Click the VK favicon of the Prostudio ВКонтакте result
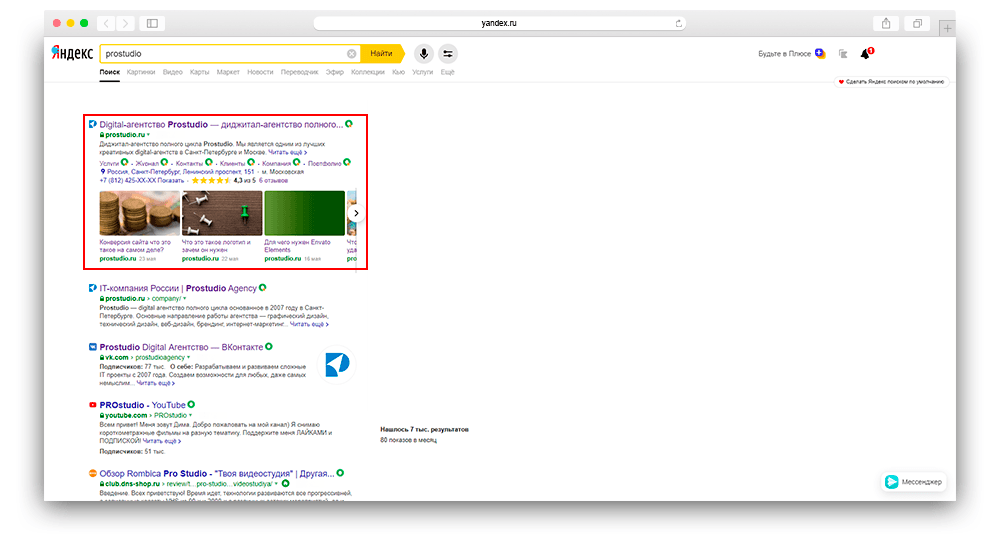 pos(92,347)
